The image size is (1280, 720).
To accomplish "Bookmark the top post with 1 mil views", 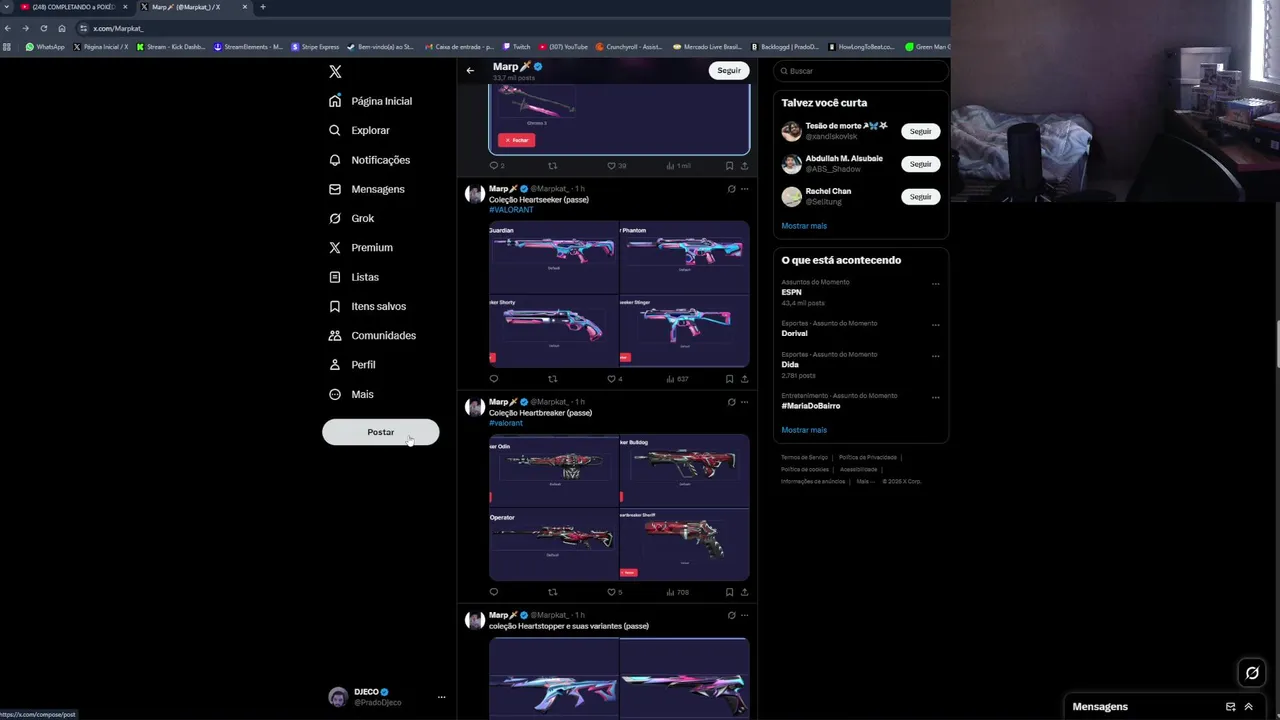I will tap(729, 166).
